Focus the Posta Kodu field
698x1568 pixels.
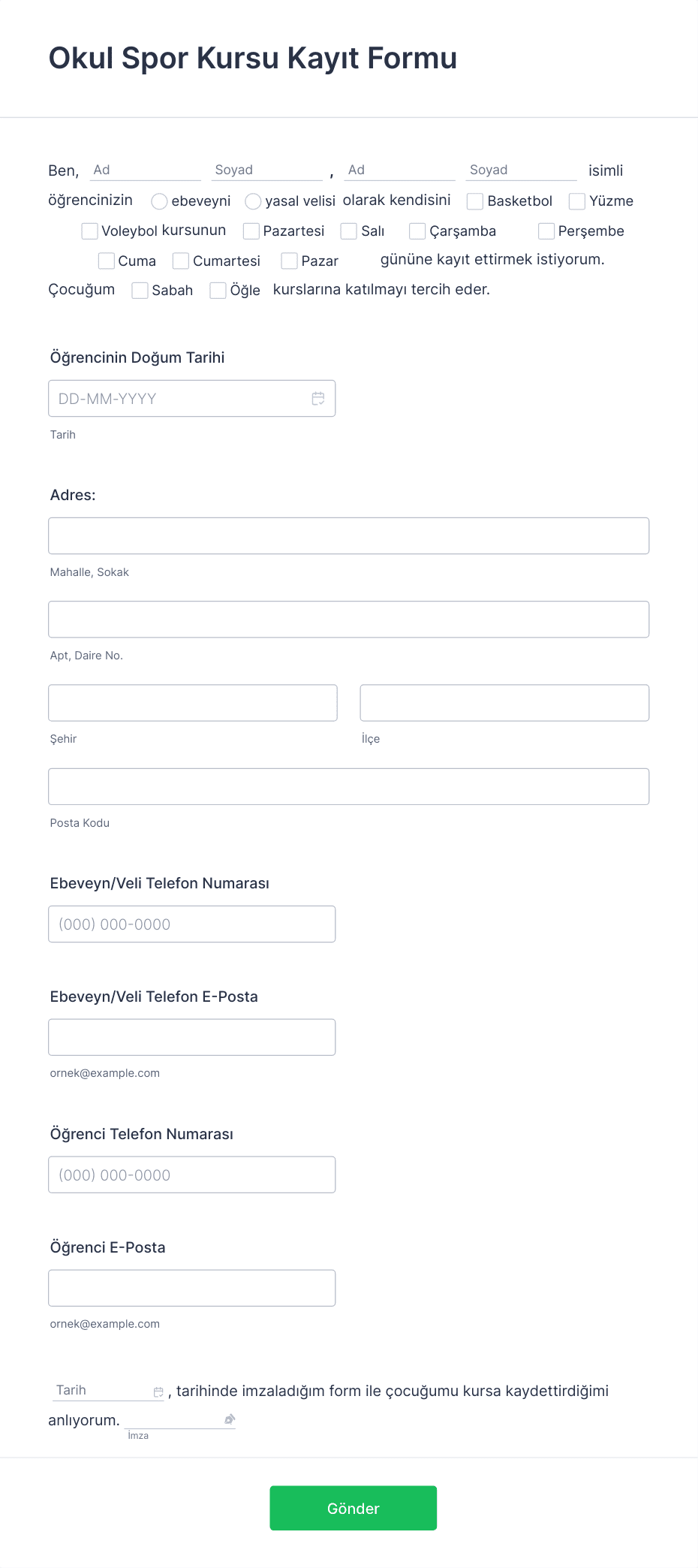click(348, 786)
